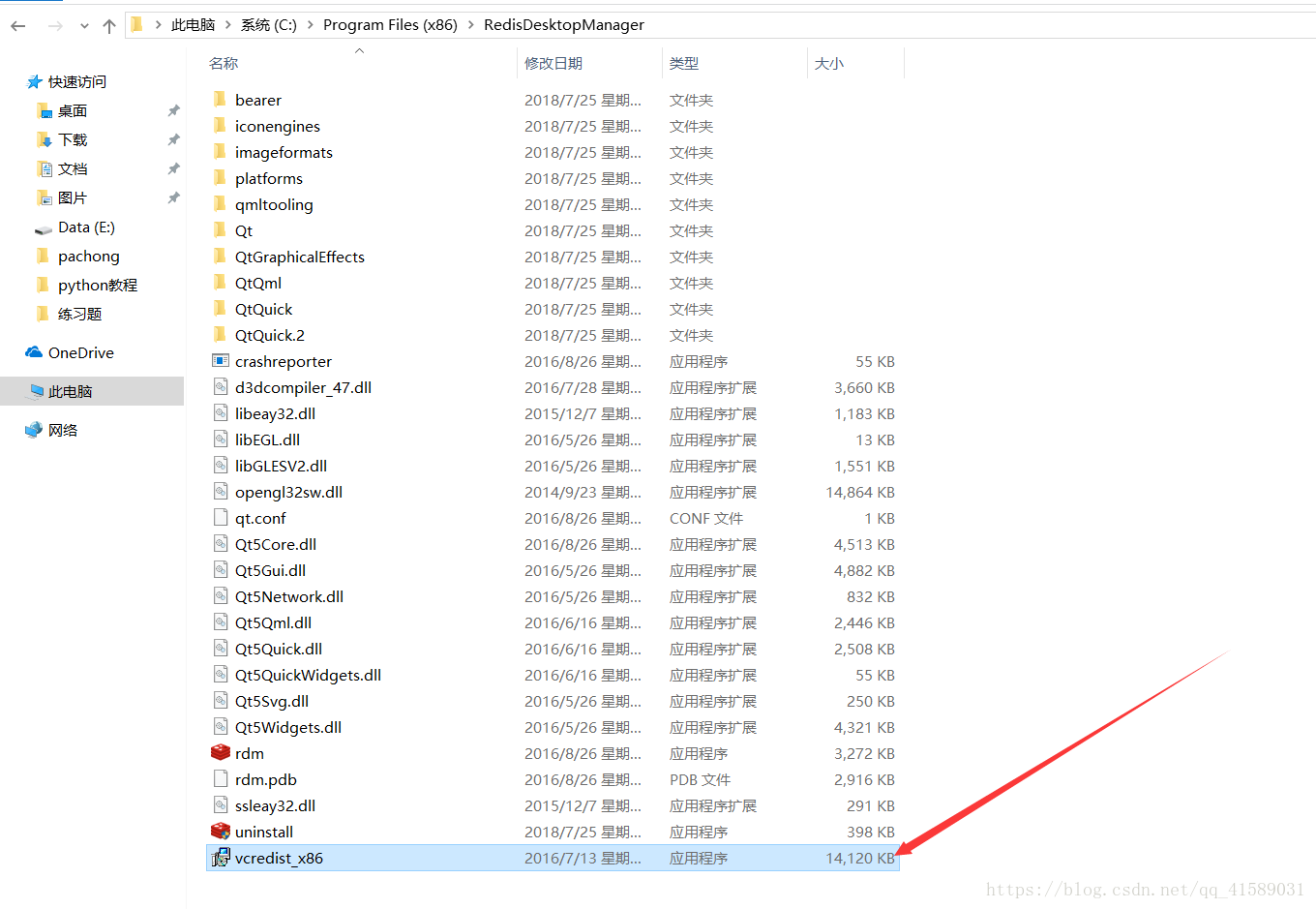Select the Qt5Network.dll file name
This screenshot has height=909, width=1316.
(289, 596)
